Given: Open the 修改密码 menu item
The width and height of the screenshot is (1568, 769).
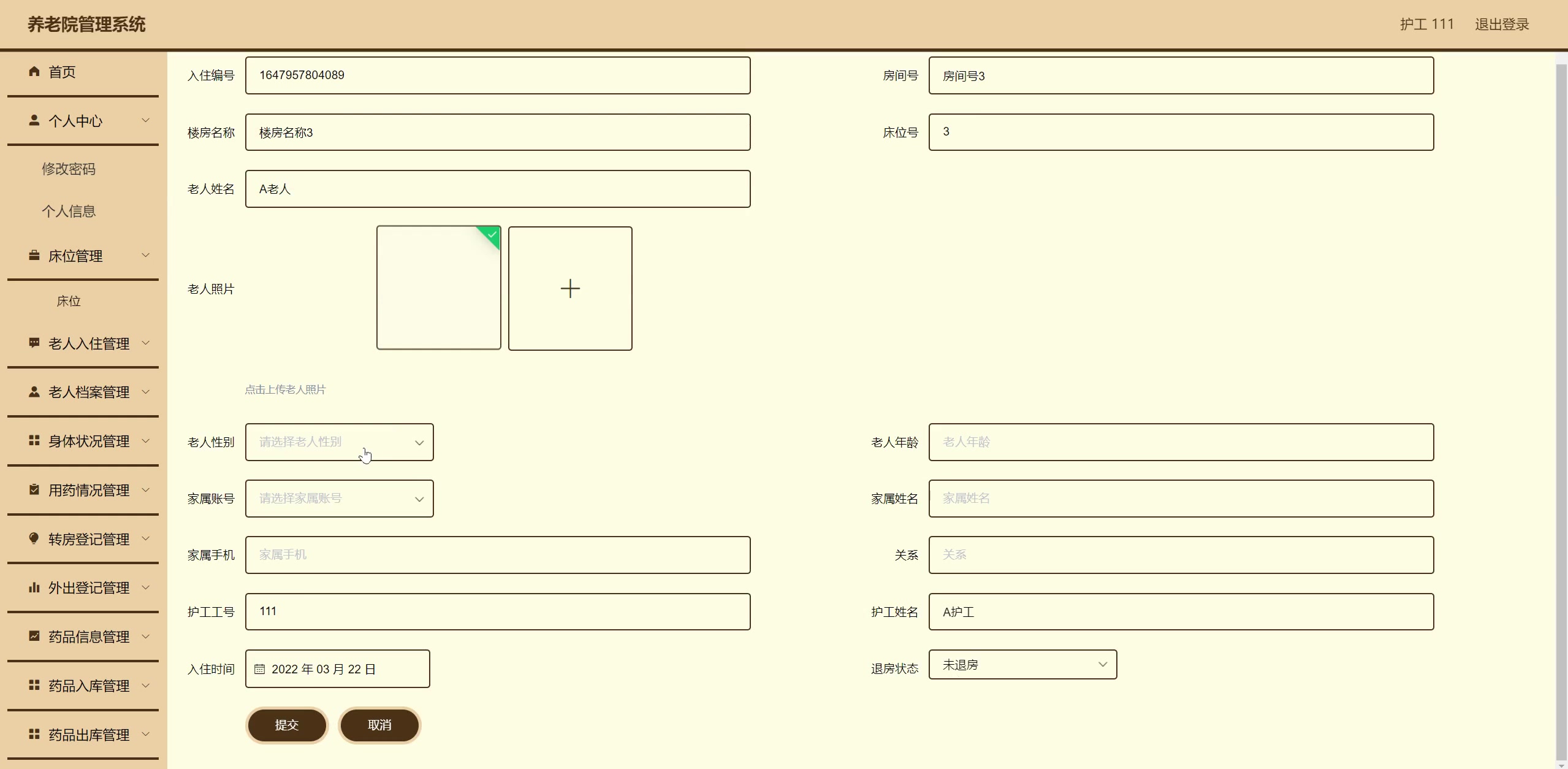Looking at the screenshot, I should click(69, 169).
